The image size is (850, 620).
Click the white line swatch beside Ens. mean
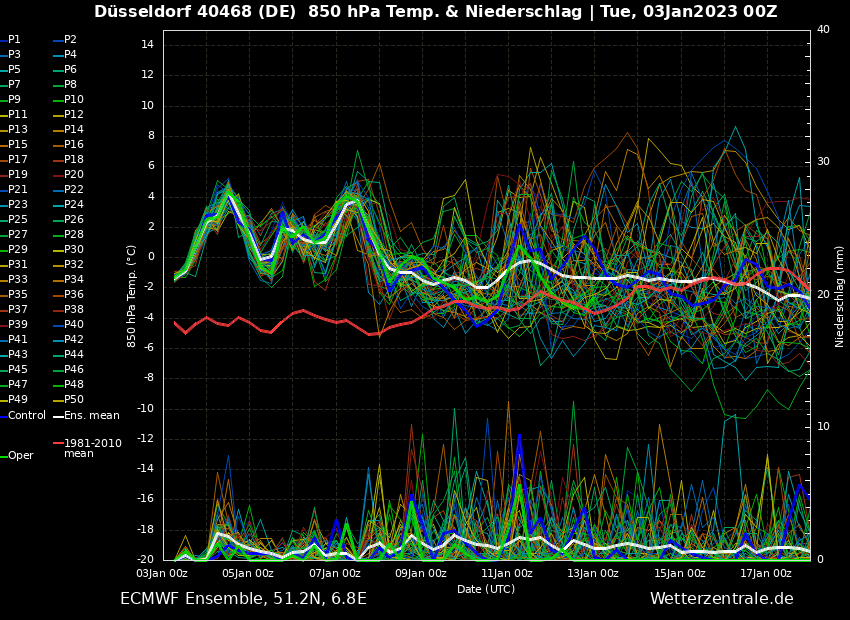coord(58,416)
